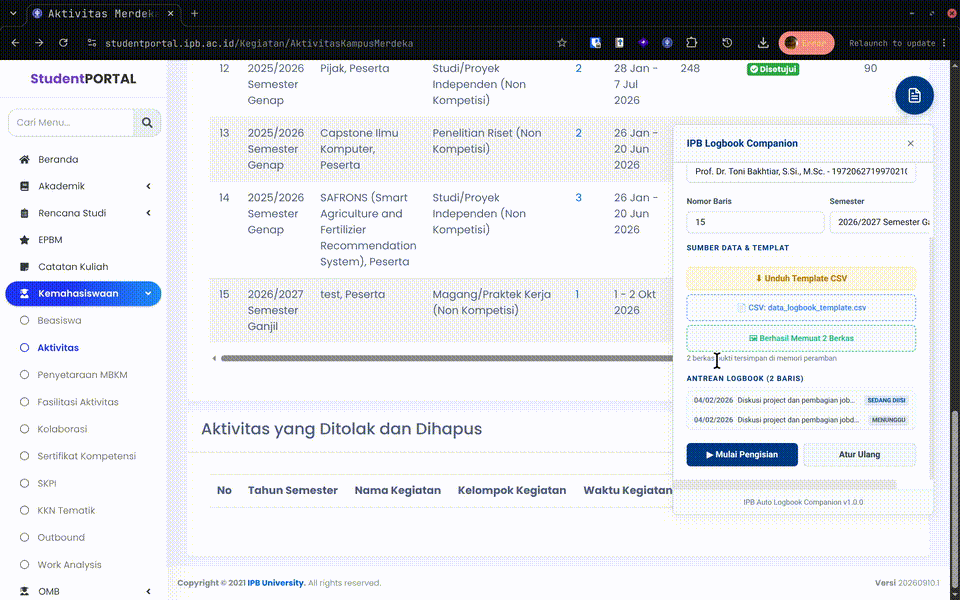The height and width of the screenshot is (600, 960).
Task: Select the SEDANG DIISI logbook queue row
Action: click(x=801, y=400)
